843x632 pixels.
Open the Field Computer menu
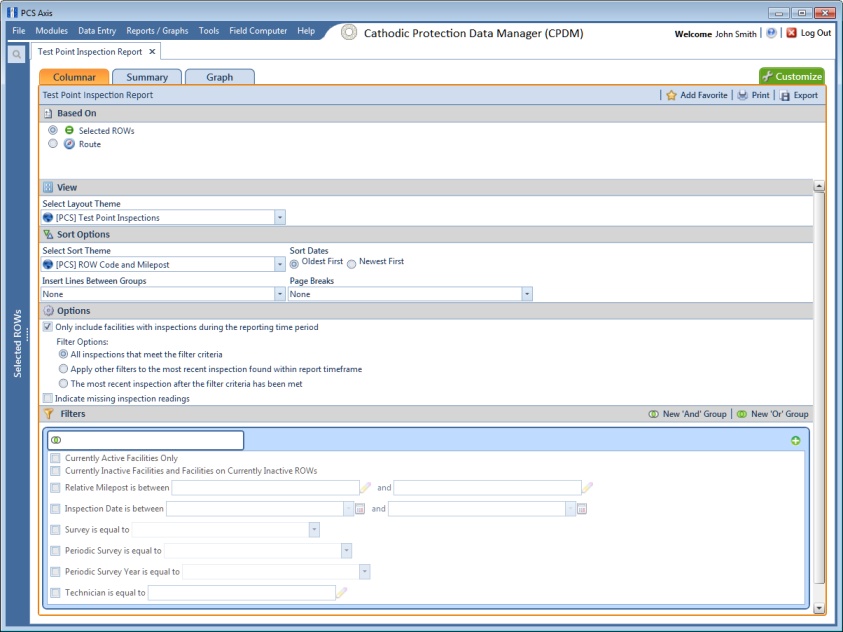pos(258,31)
